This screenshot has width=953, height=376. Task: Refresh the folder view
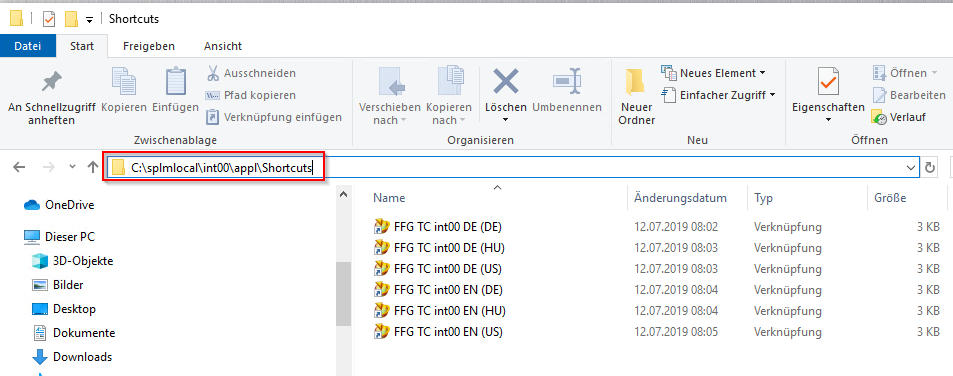(929, 168)
